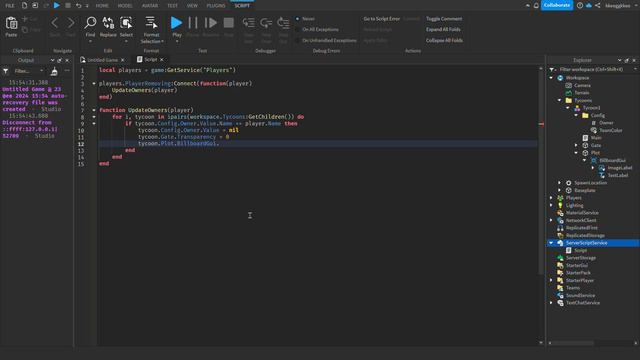Click the large Stop test button
640x360 pixels.
[229, 23]
